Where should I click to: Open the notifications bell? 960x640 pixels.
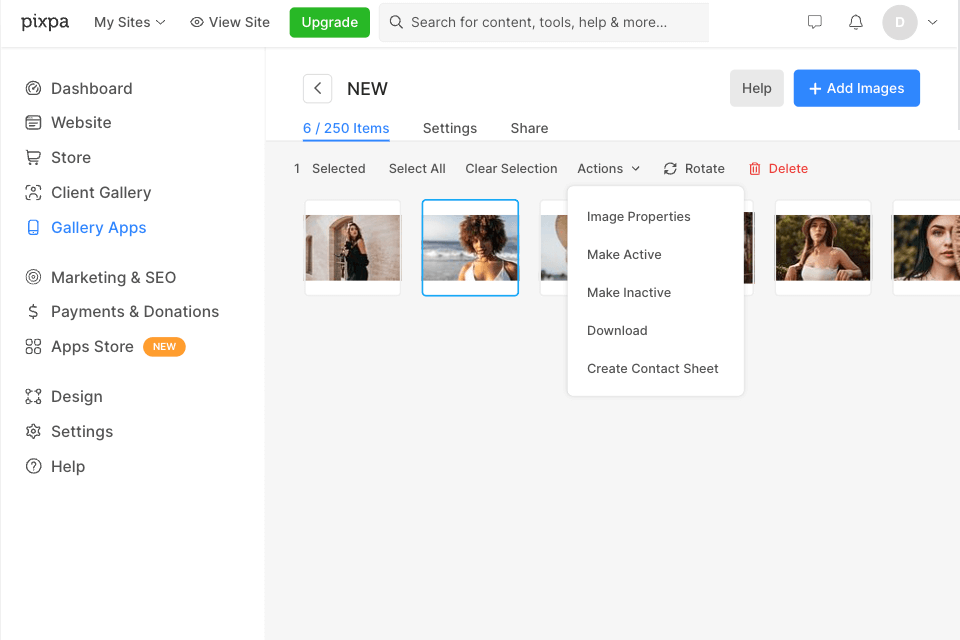click(x=855, y=22)
